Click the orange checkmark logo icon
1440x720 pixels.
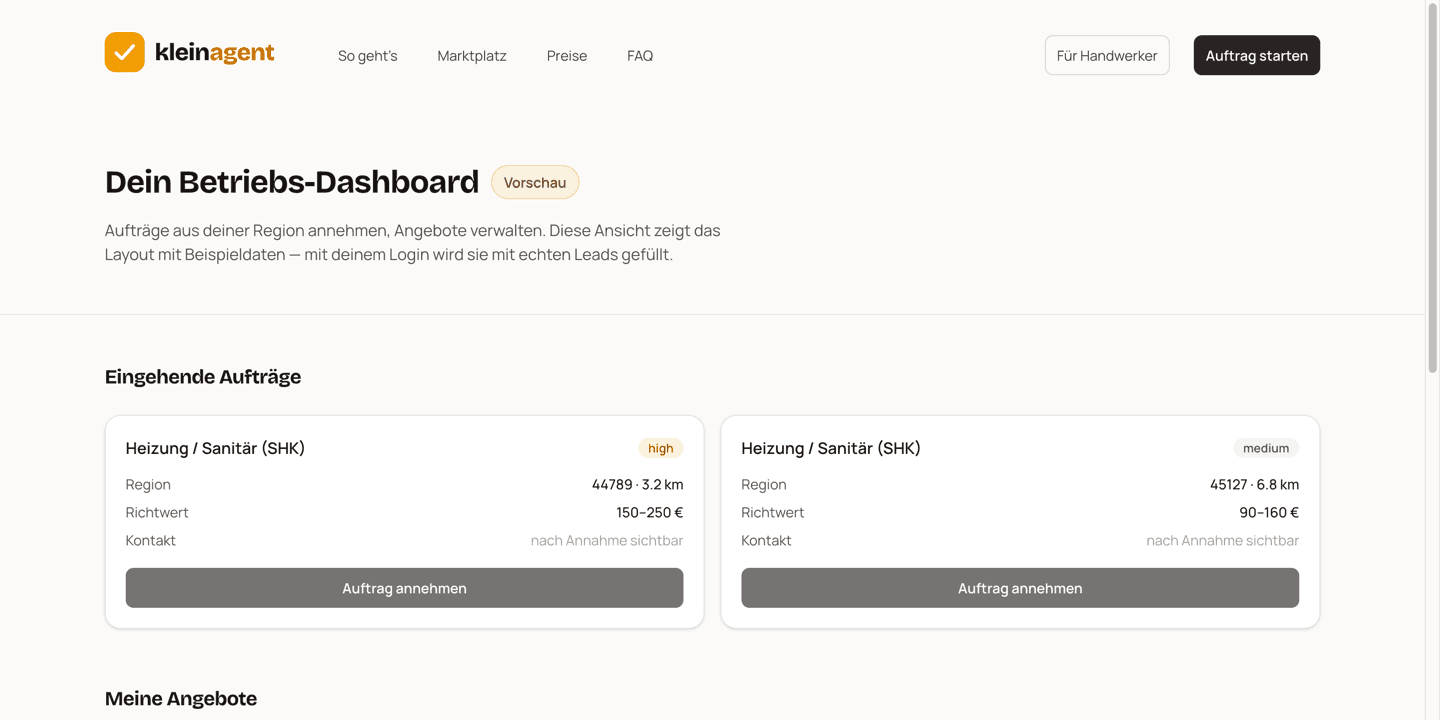125,52
